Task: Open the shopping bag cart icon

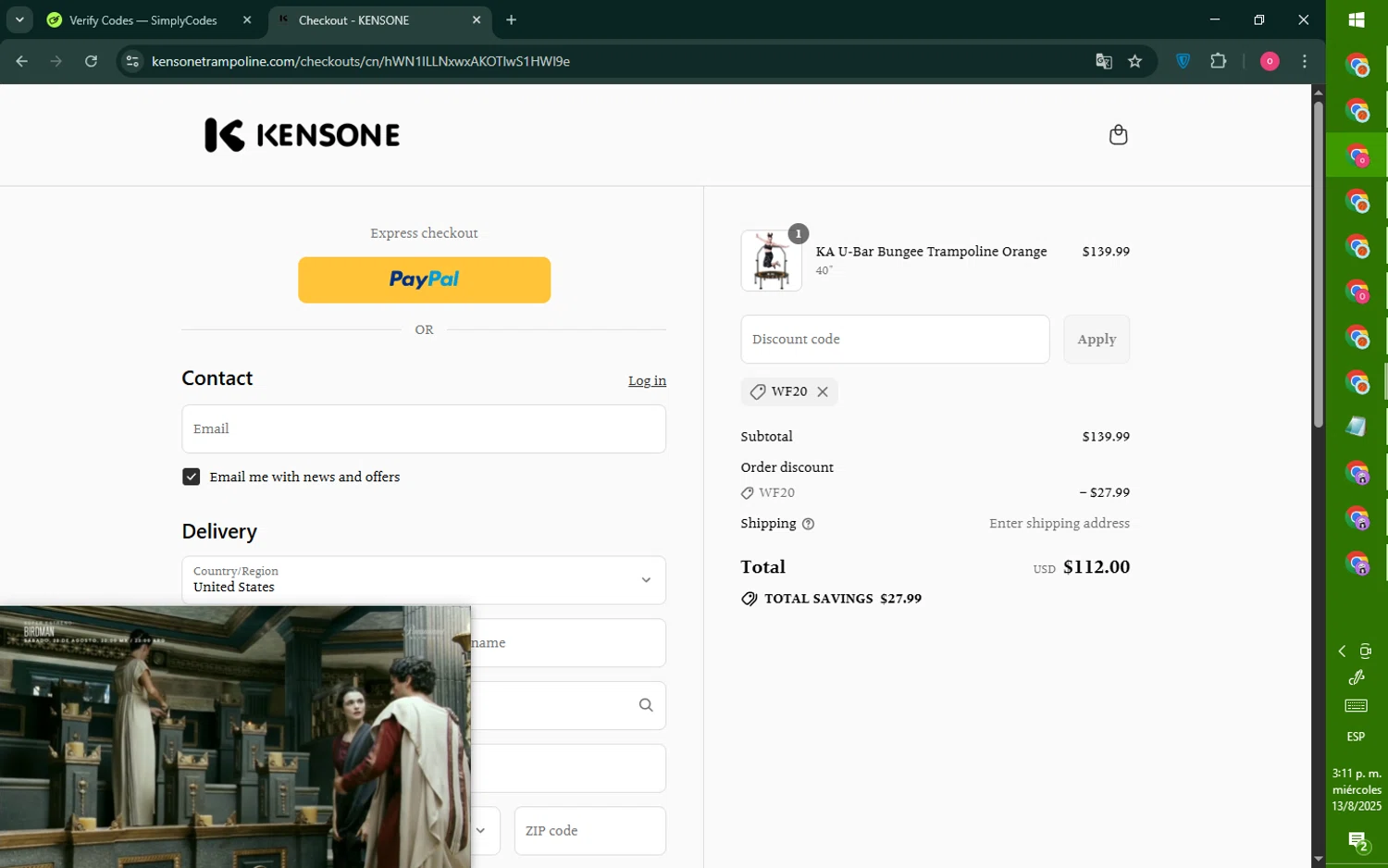Action: (x=1118, y=135)
